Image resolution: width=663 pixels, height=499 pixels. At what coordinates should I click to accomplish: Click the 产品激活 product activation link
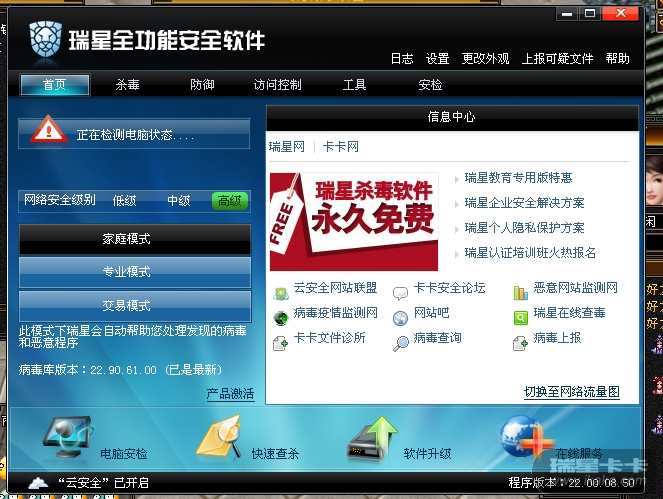(230, 394)
